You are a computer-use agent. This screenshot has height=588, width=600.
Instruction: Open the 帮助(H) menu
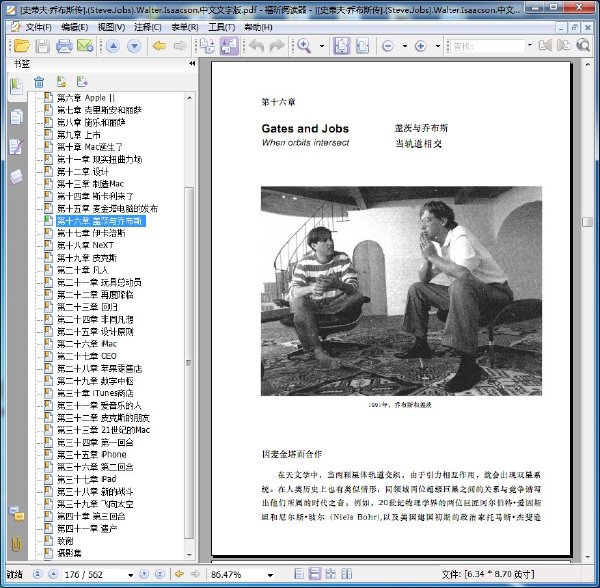pos(258,27)
